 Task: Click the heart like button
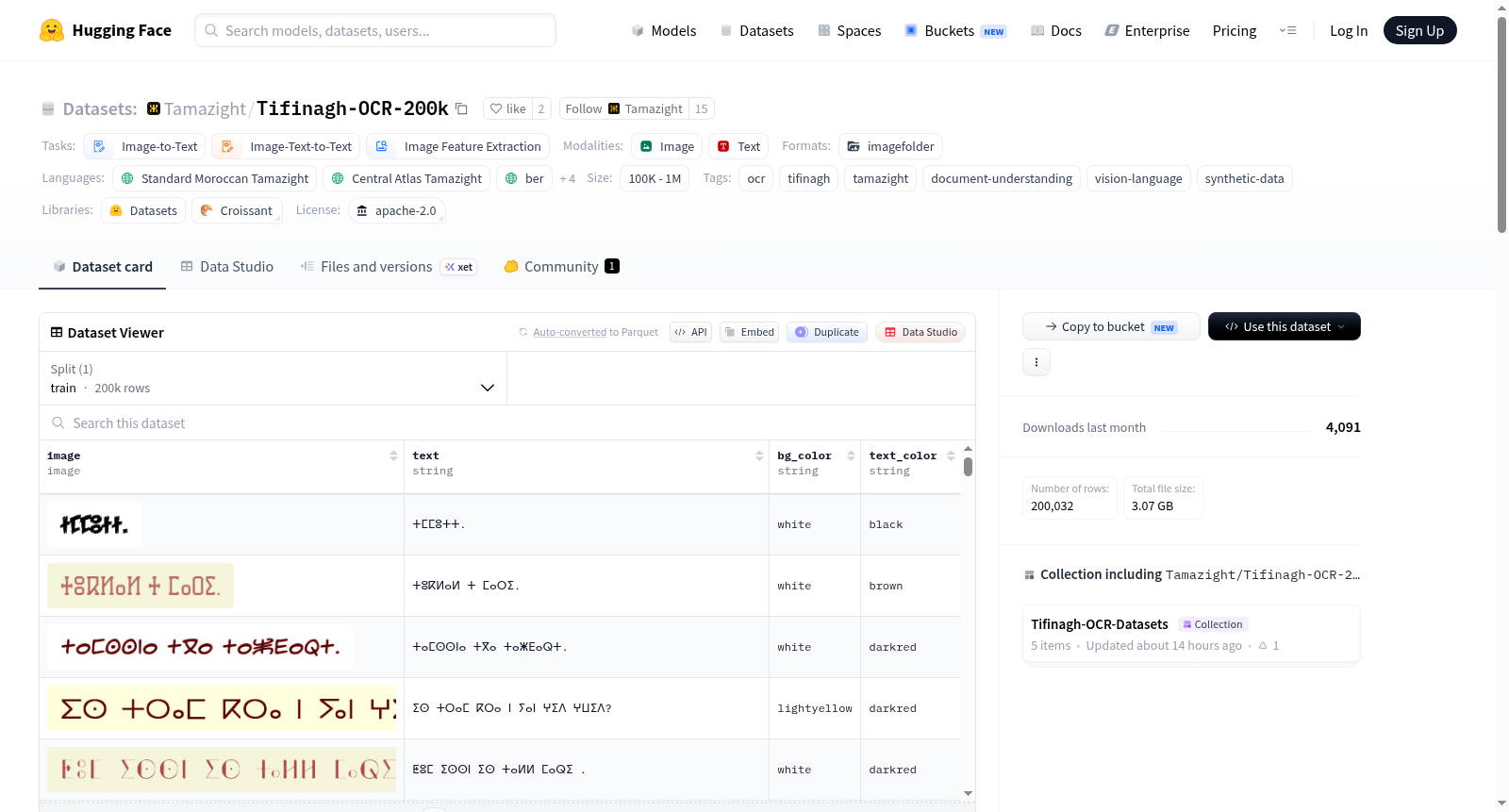pos(507,108)
